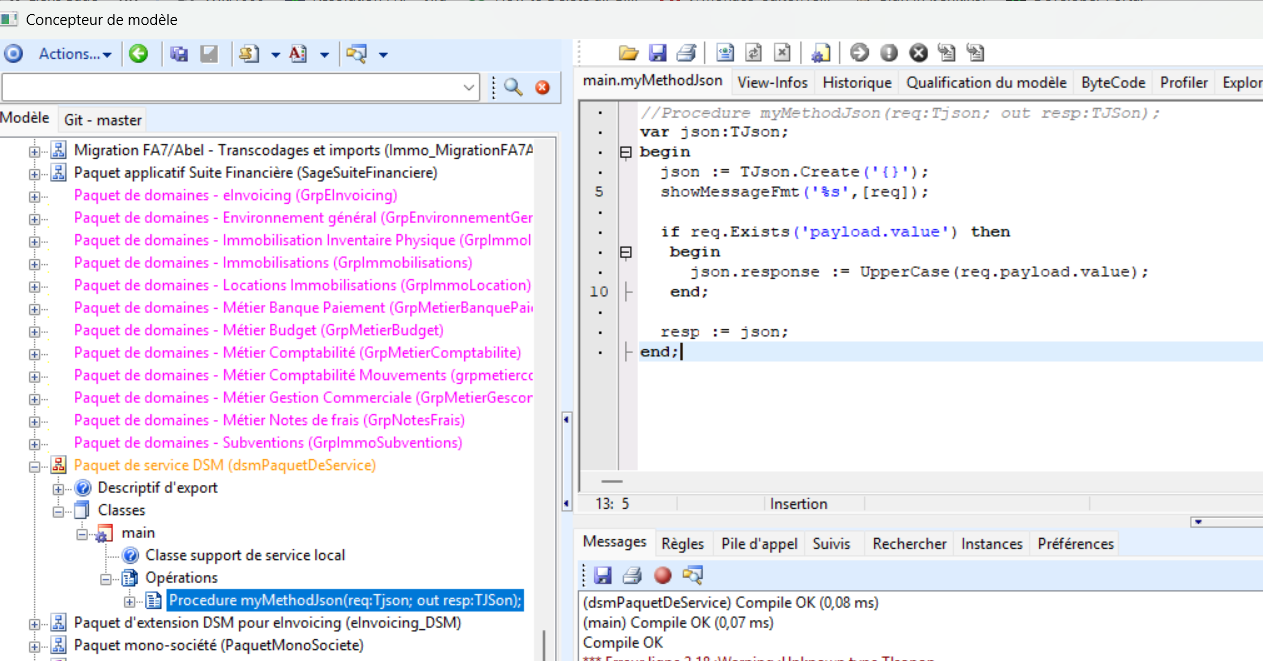
Task: Save code using the editor toolbar floppy disk
Action: (657, 53)
